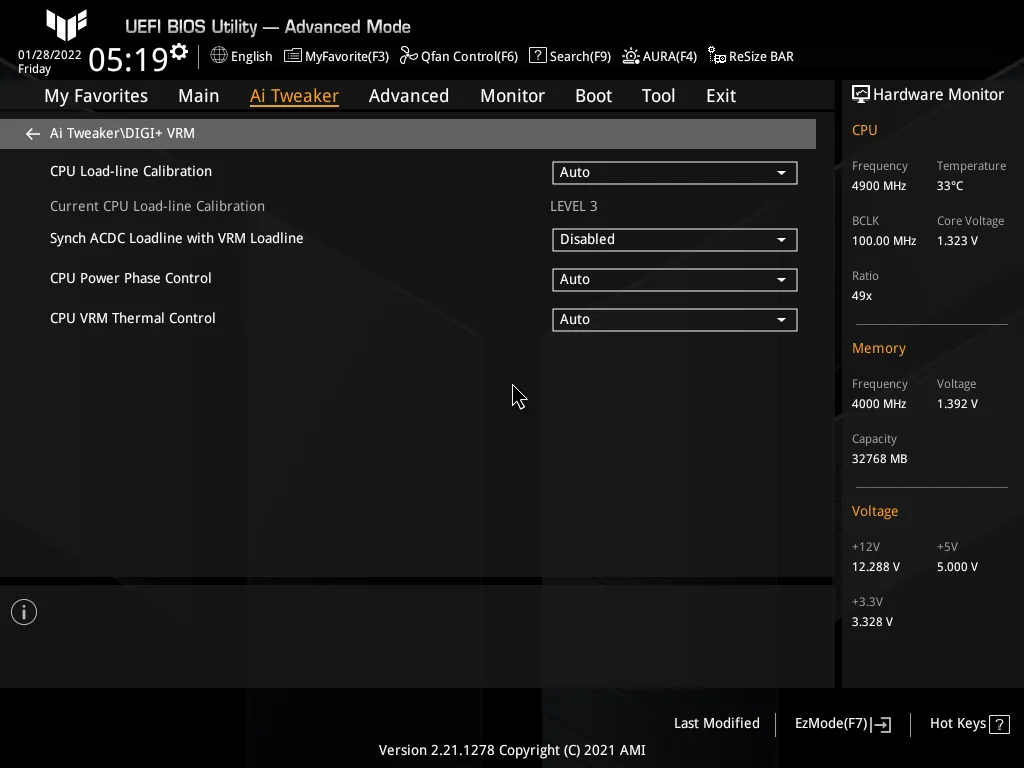Click MyFavorite(F3) text button
The height and width of the screenshot is (768, 1024).
click(347, 57)
